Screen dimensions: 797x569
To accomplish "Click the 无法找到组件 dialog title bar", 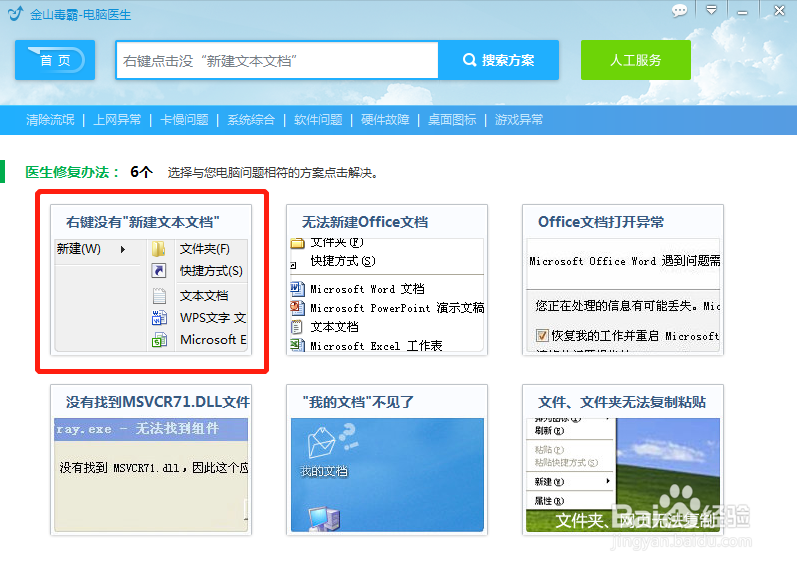I will pos(151,429).
